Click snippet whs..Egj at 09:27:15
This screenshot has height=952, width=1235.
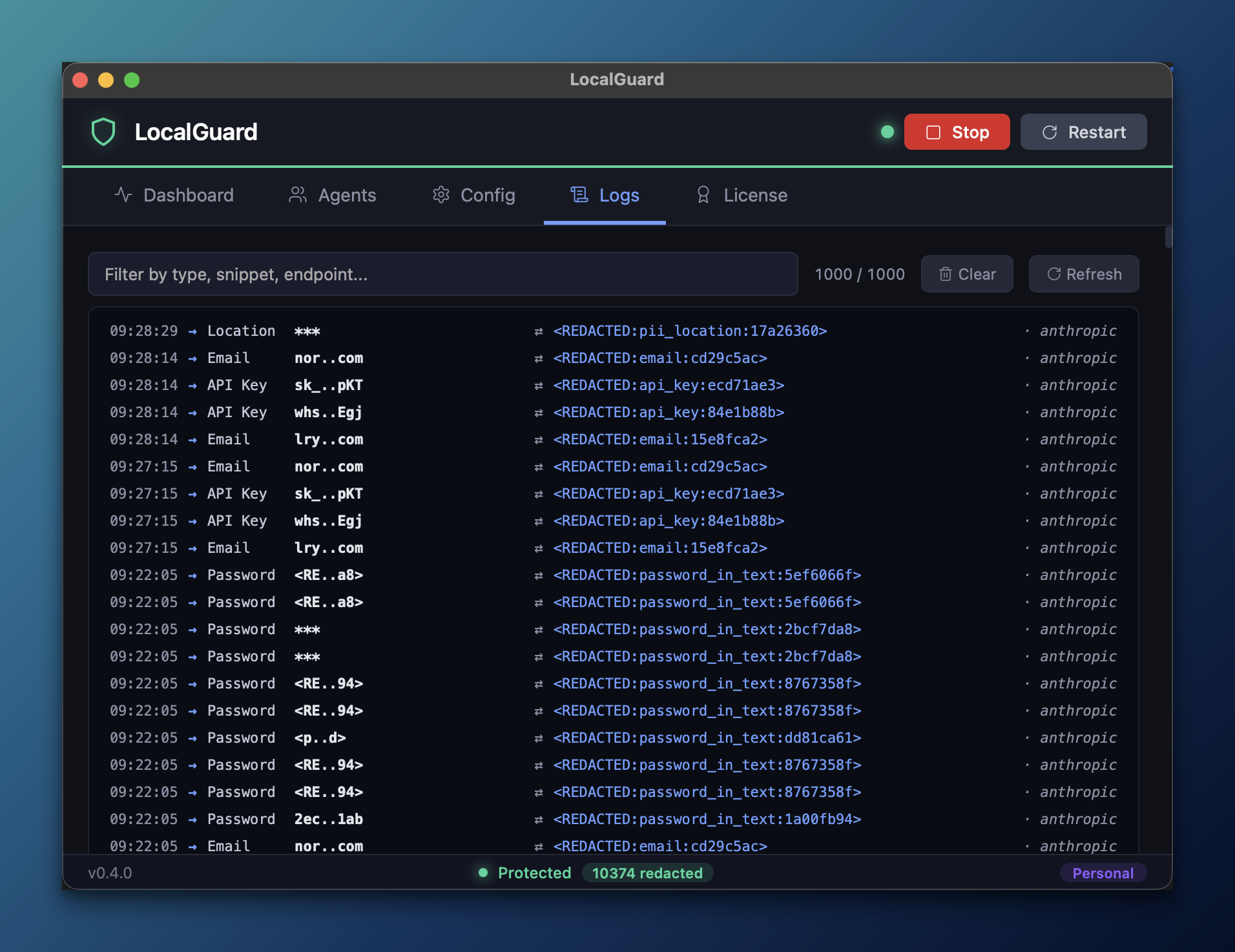tap(328, 521)
